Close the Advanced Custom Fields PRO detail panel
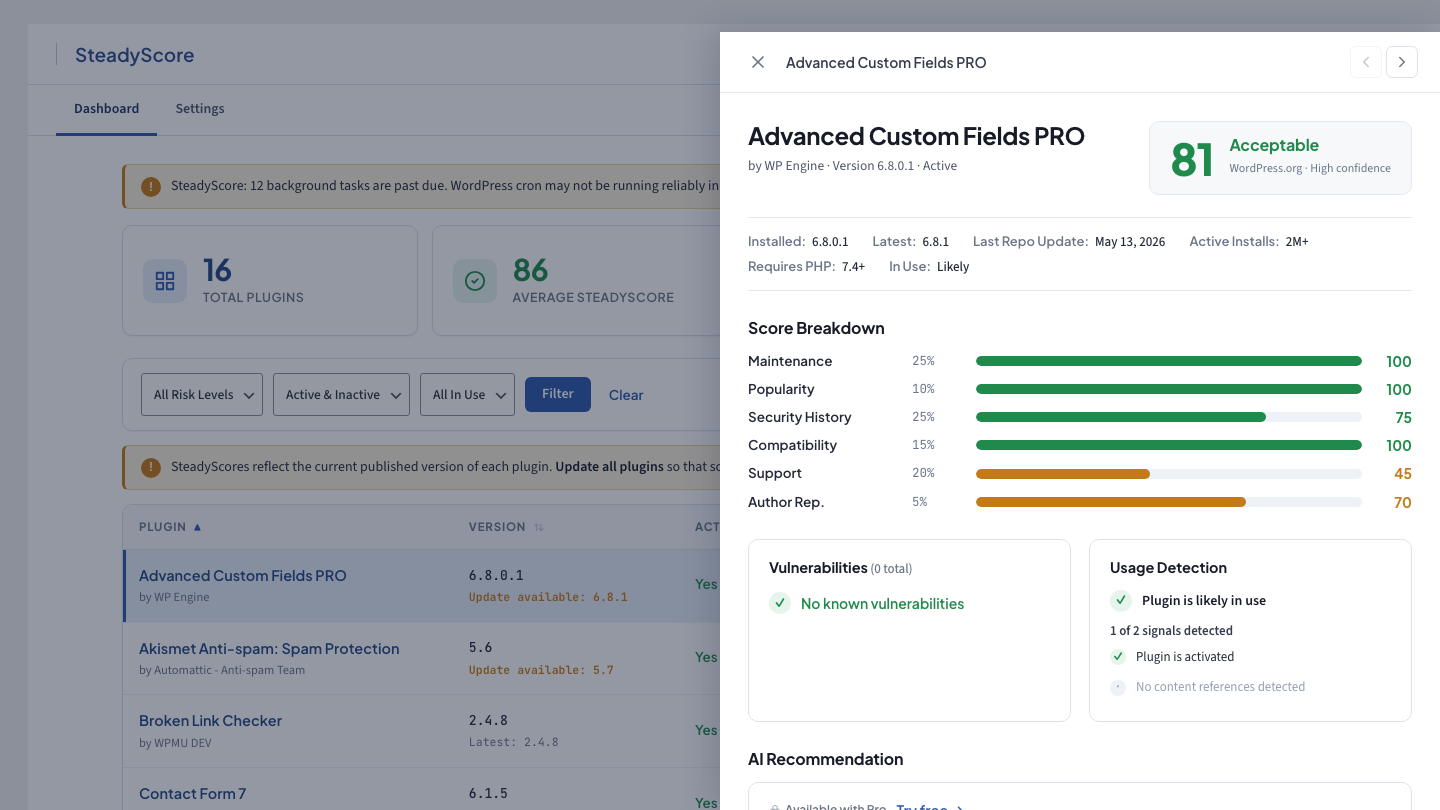Image resolution: width=1440 pixels, height=810 pixels. (x=758, y=62)
